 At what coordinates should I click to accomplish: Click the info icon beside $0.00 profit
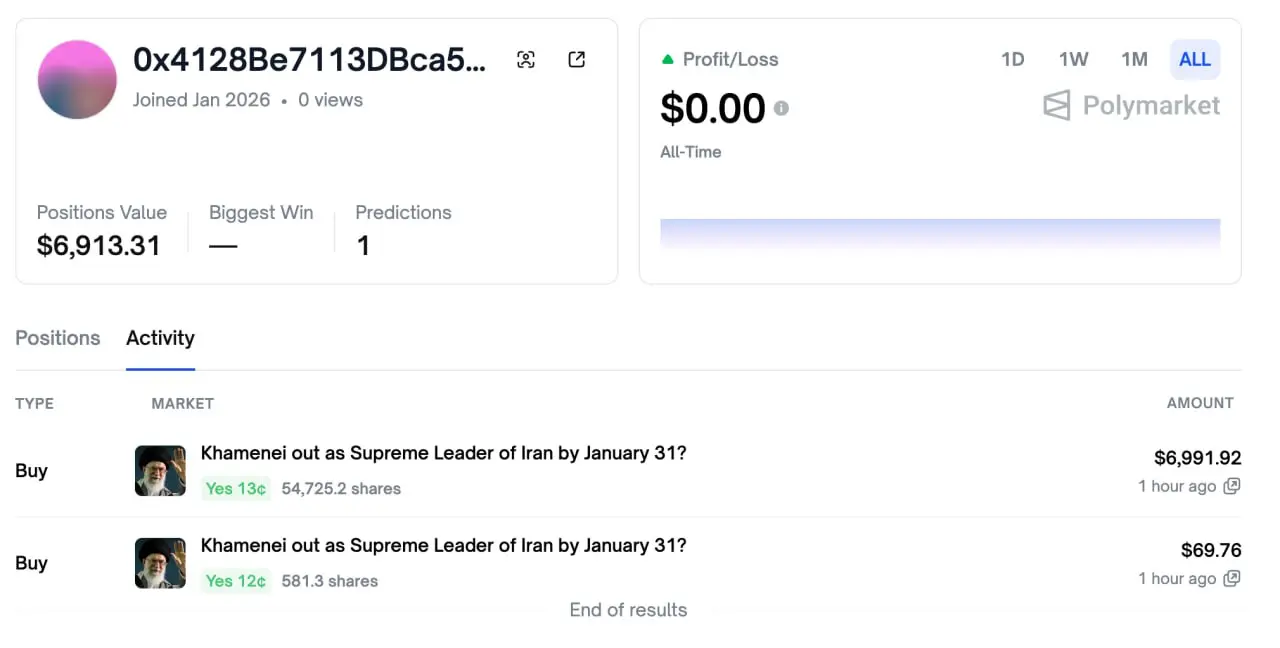[x=781, y=108]
